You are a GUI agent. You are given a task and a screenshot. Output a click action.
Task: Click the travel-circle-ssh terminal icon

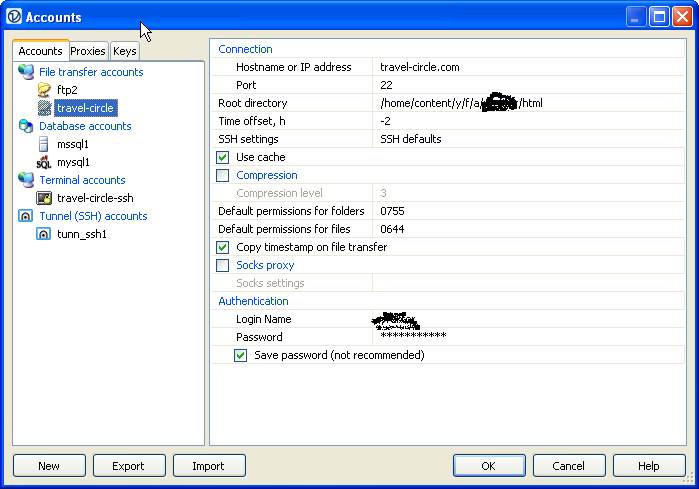tap(44, 198)
